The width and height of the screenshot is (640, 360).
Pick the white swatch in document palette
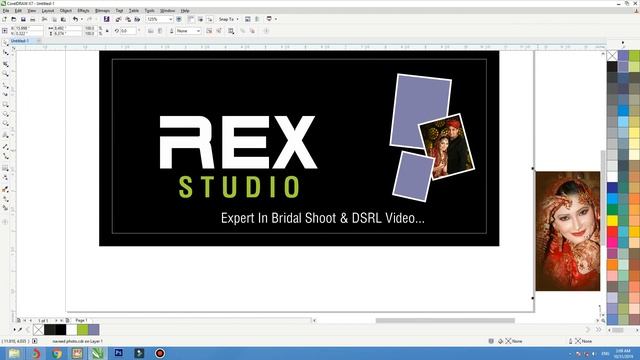[72, 329]
